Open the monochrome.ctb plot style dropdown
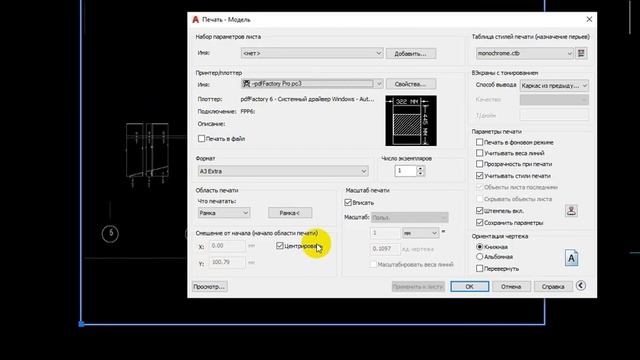Viewport: 640px width, 360px height. [x=524, y=53]
